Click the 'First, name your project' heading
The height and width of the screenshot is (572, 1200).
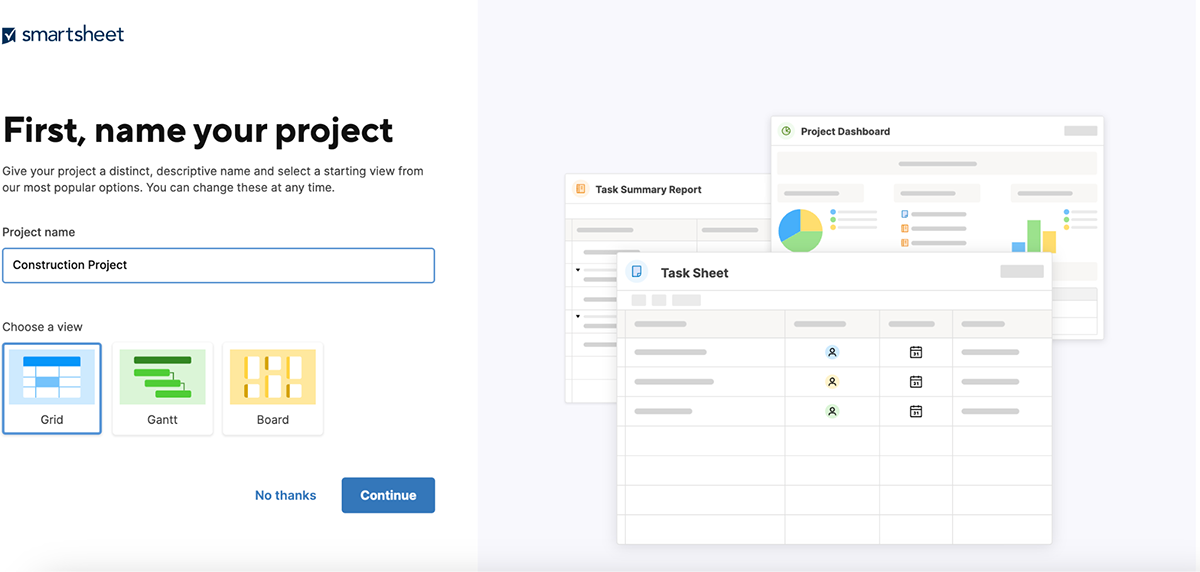click(198, 130)
